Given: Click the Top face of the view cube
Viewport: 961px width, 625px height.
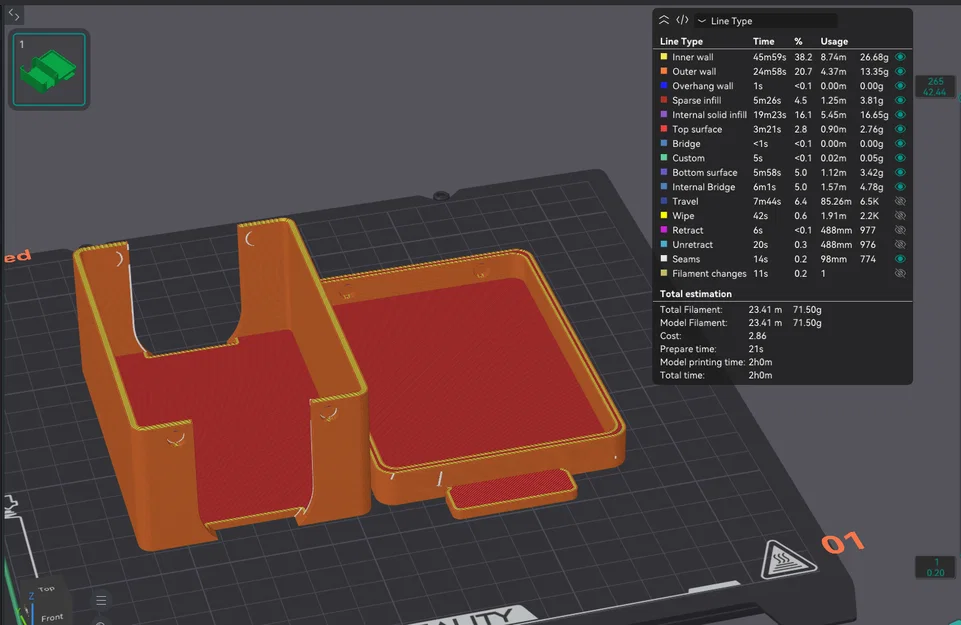Looking at the screenshot, I should [x=47, y=589].
